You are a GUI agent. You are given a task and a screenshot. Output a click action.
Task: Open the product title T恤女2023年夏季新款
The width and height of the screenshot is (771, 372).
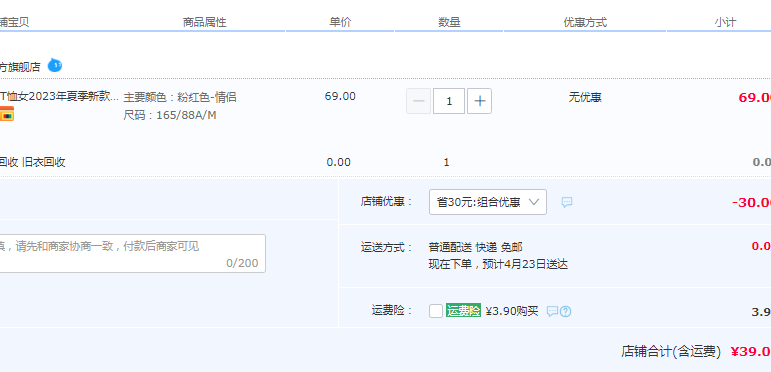point(59,97)
